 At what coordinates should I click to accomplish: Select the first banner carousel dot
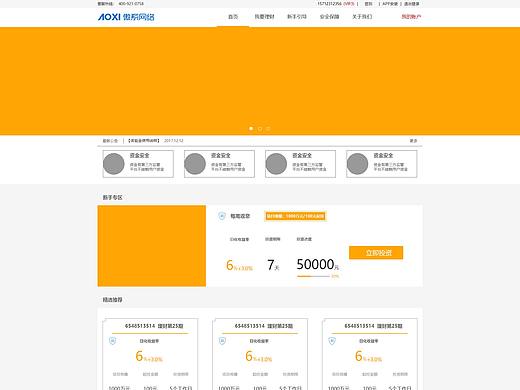coord(251,128)
